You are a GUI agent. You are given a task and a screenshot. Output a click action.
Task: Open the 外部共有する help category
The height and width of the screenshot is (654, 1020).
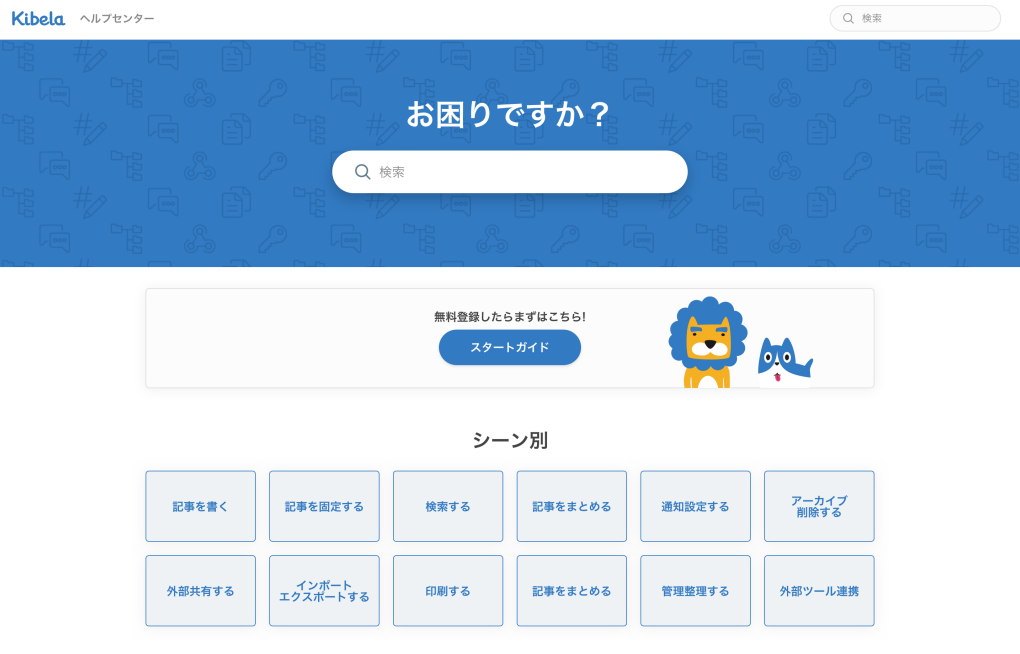[200, 590]
